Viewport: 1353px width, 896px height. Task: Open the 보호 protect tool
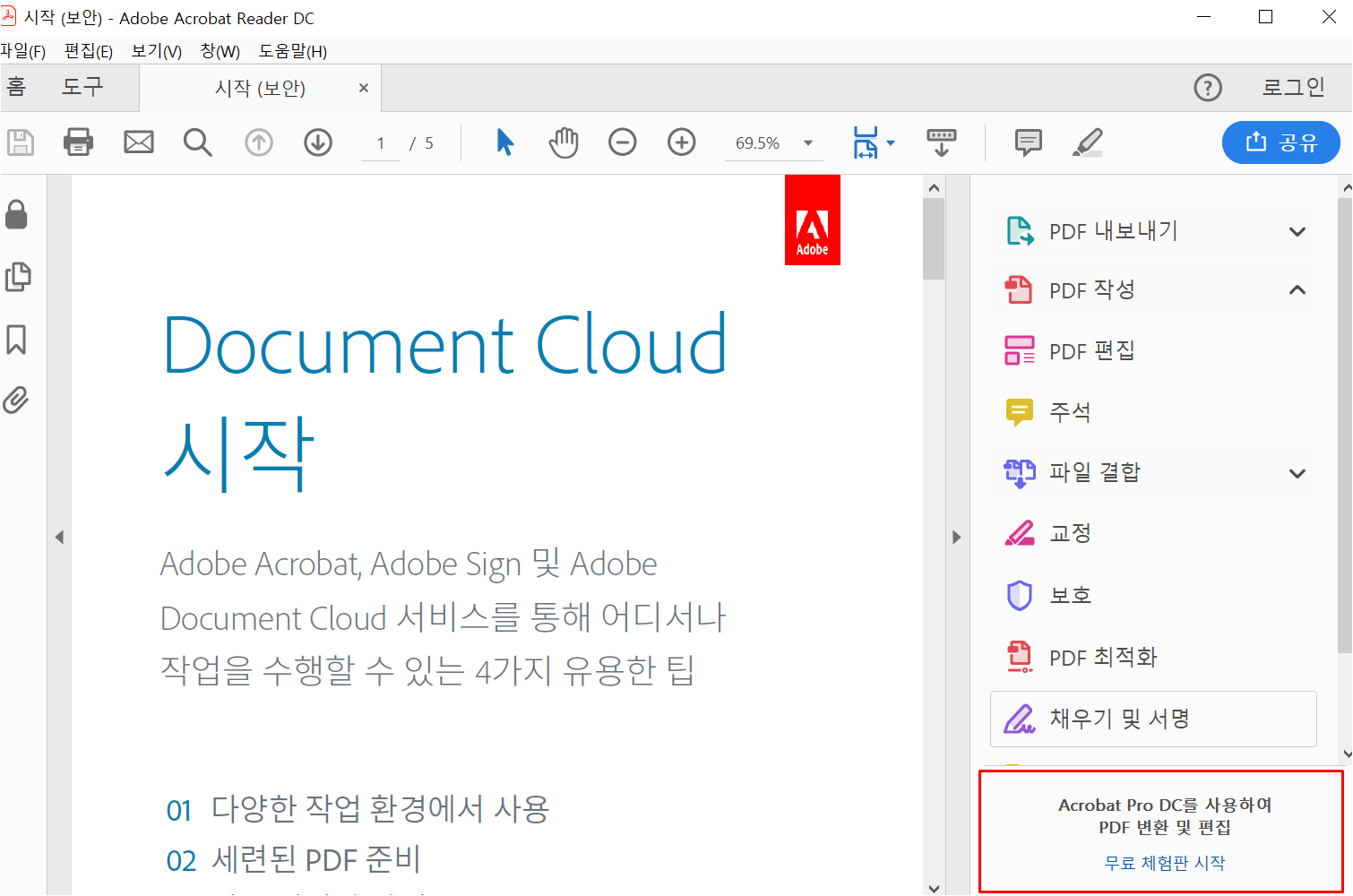1048,596
